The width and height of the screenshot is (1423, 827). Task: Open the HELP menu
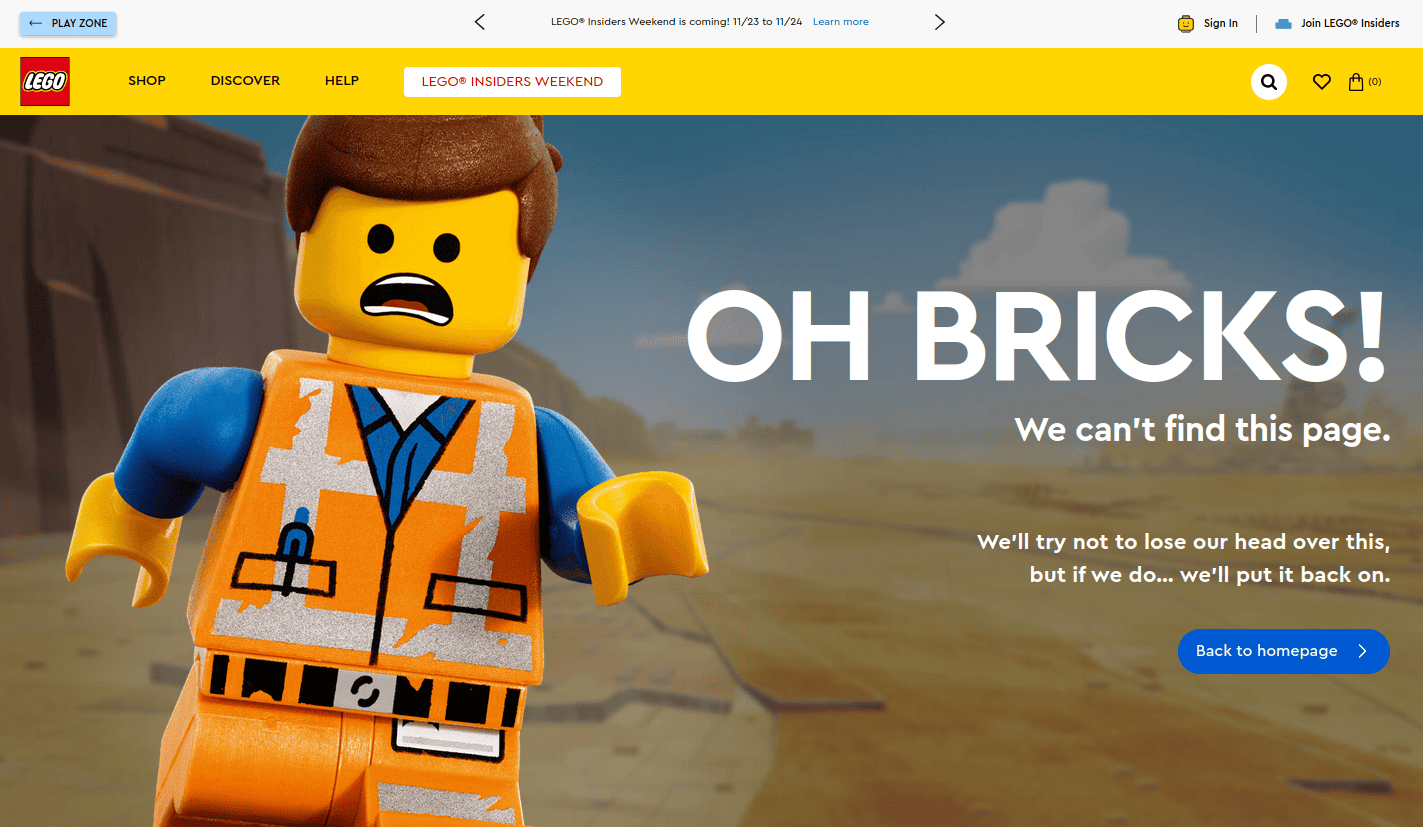pyautogui.click(x=342, y=81)
